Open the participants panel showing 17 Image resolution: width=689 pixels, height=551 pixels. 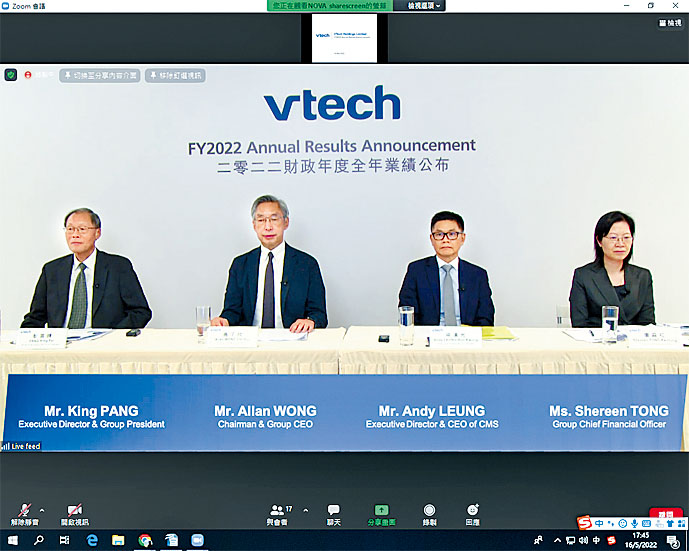pyautogui.click(x=279, y=514)
